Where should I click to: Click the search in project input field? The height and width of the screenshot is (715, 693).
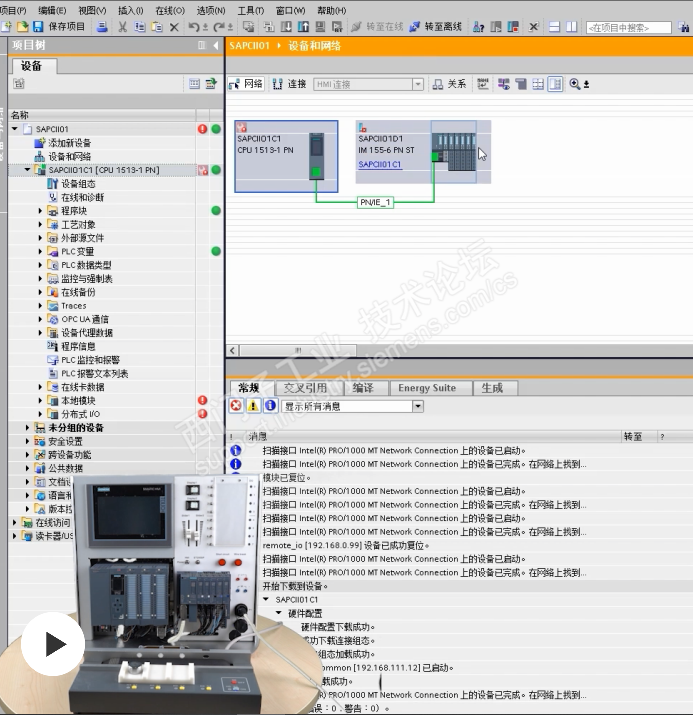point(629,28)
